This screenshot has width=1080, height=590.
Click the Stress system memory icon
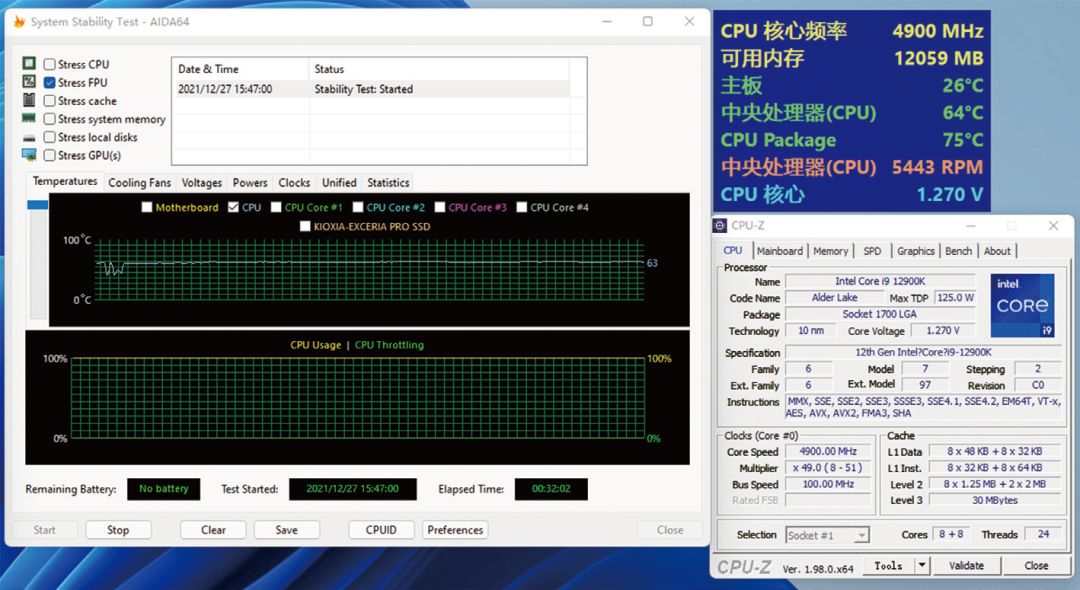pyautogui.click(x=29, y=119)
